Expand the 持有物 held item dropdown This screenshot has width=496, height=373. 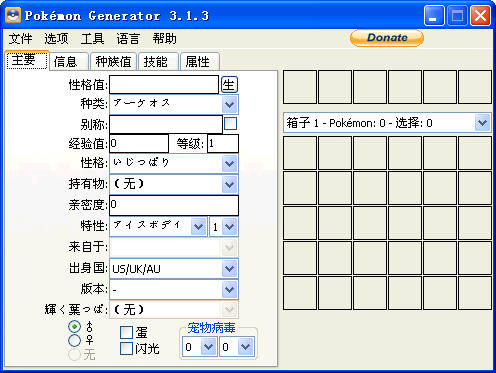tap(229, 184)
